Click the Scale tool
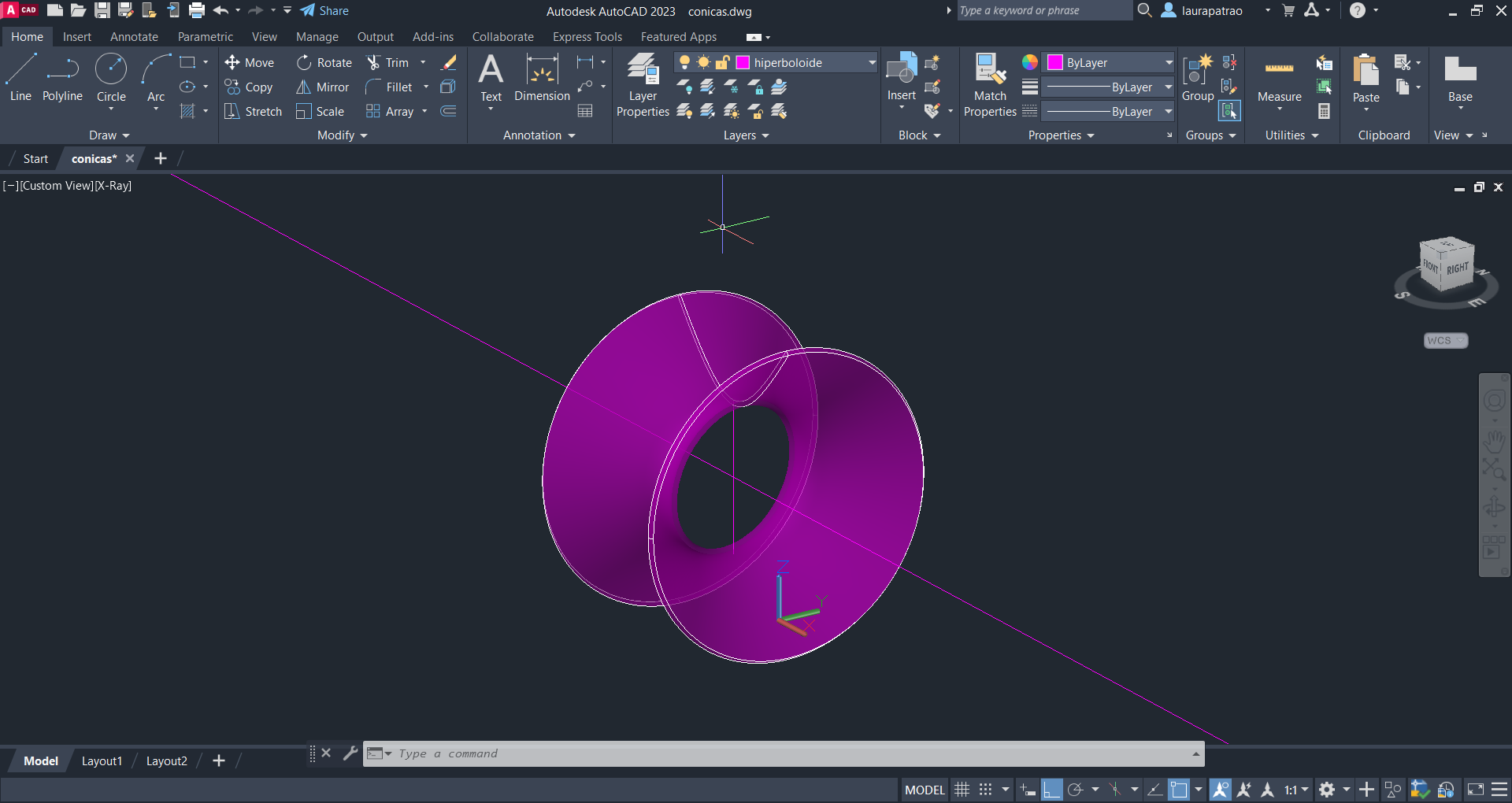 320,112
